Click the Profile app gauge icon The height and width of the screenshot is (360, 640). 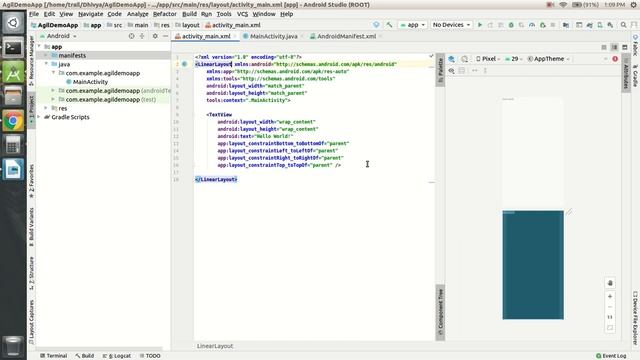pos(532,25)
